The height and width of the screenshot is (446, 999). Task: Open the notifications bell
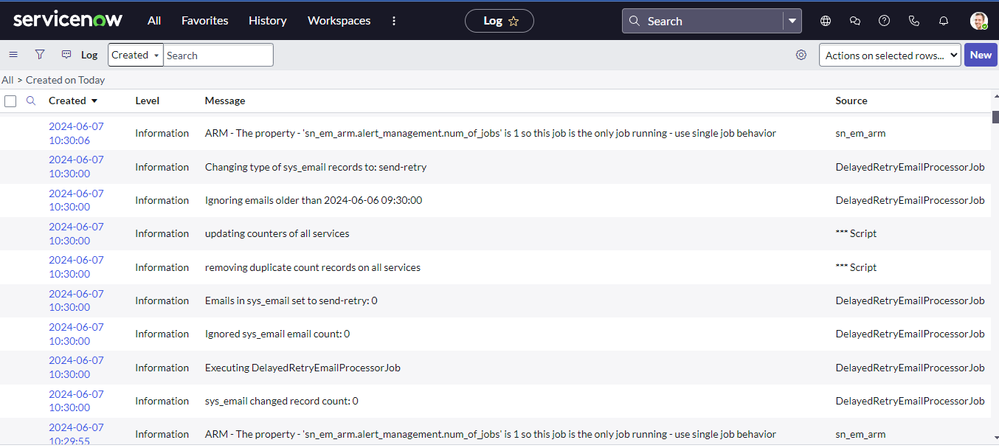point(944,21)
